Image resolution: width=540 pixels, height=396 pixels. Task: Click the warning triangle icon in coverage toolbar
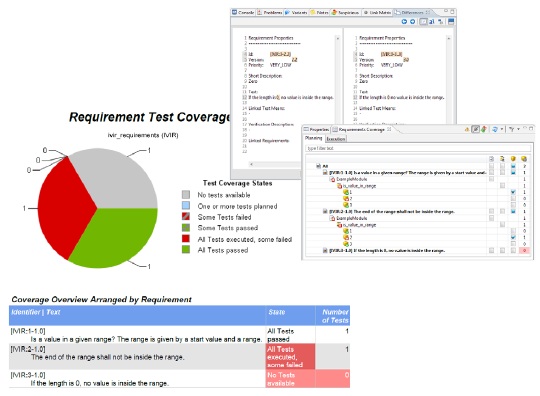[x=467, y=129]
